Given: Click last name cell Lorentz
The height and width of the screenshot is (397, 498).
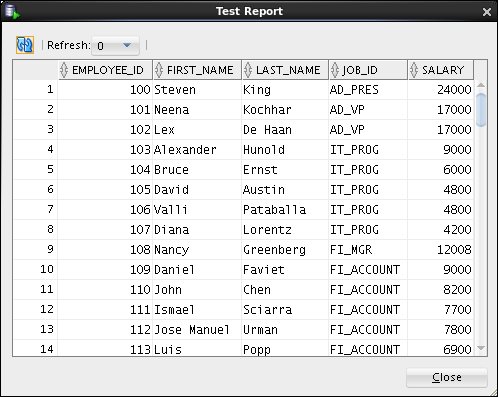Looking at the screenshot, I should click(285, 230).
